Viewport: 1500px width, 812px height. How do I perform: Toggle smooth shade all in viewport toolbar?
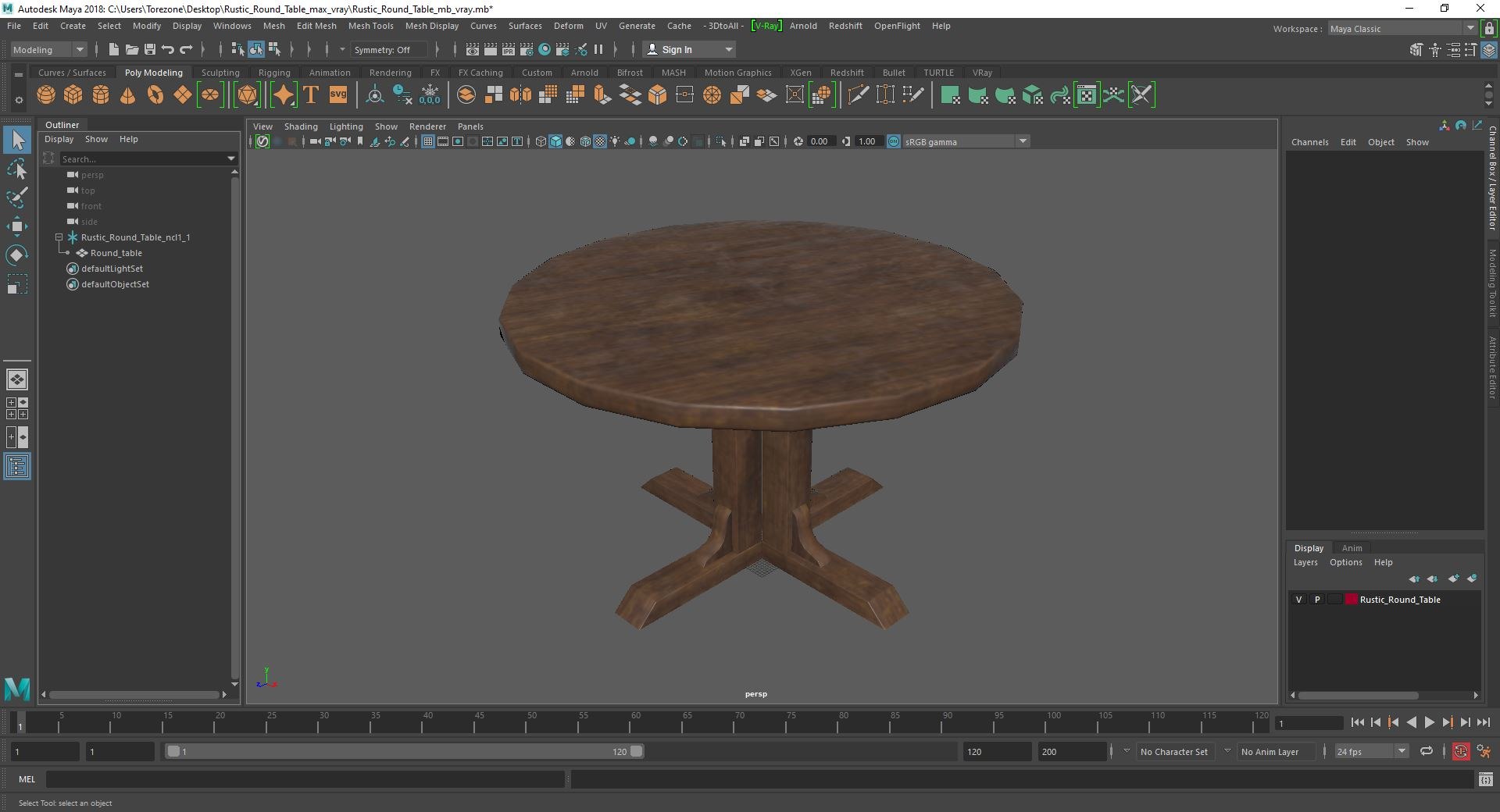coord(555,141)
